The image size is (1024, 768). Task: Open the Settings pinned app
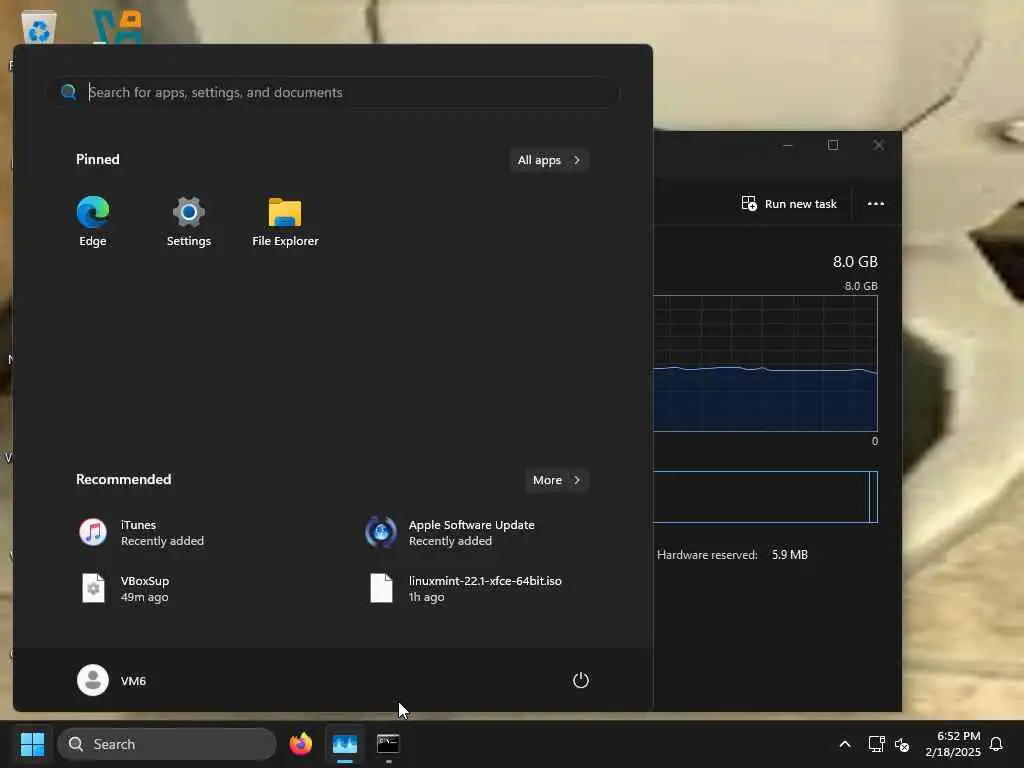tap(189, 222)
